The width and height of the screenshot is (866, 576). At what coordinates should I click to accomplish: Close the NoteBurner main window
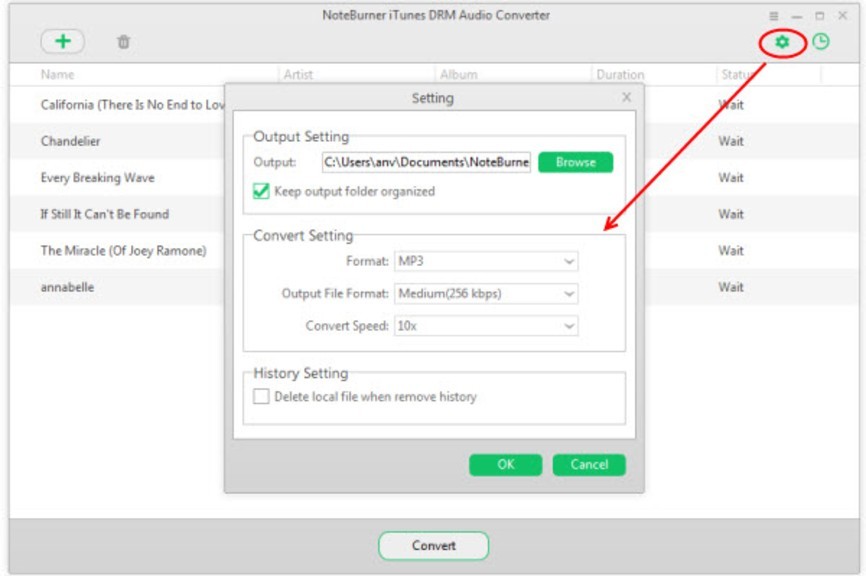[x=843, y=15]
